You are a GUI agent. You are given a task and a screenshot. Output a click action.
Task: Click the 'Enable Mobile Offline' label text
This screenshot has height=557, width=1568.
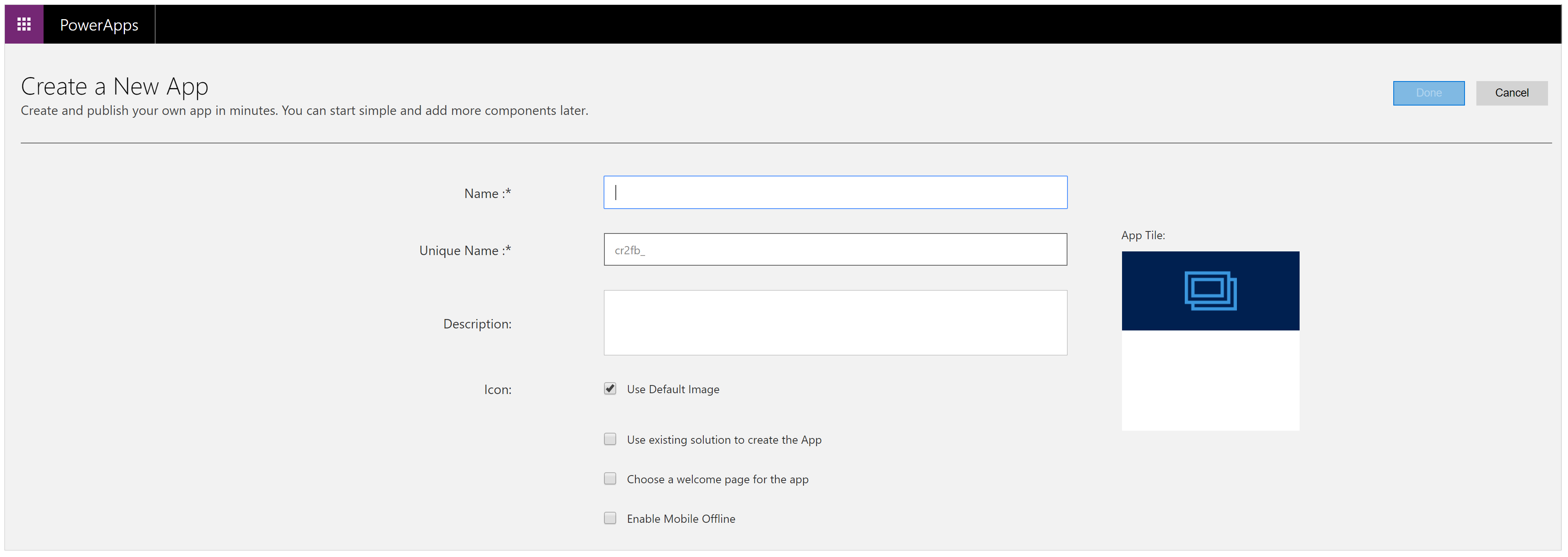click(681, 519)
